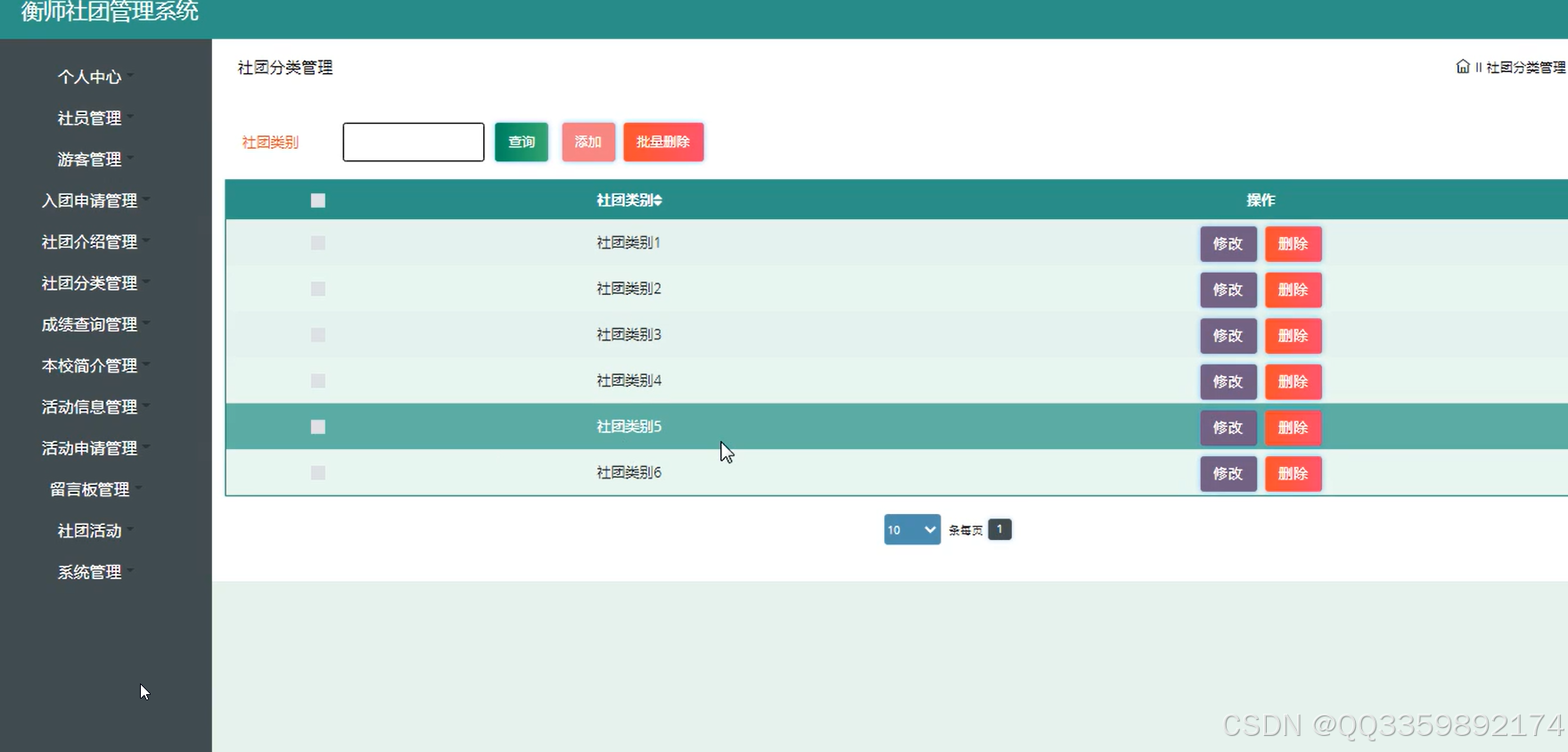Open the 10 per-page dropdown
1568x752 pixels.
pos(912,529)
